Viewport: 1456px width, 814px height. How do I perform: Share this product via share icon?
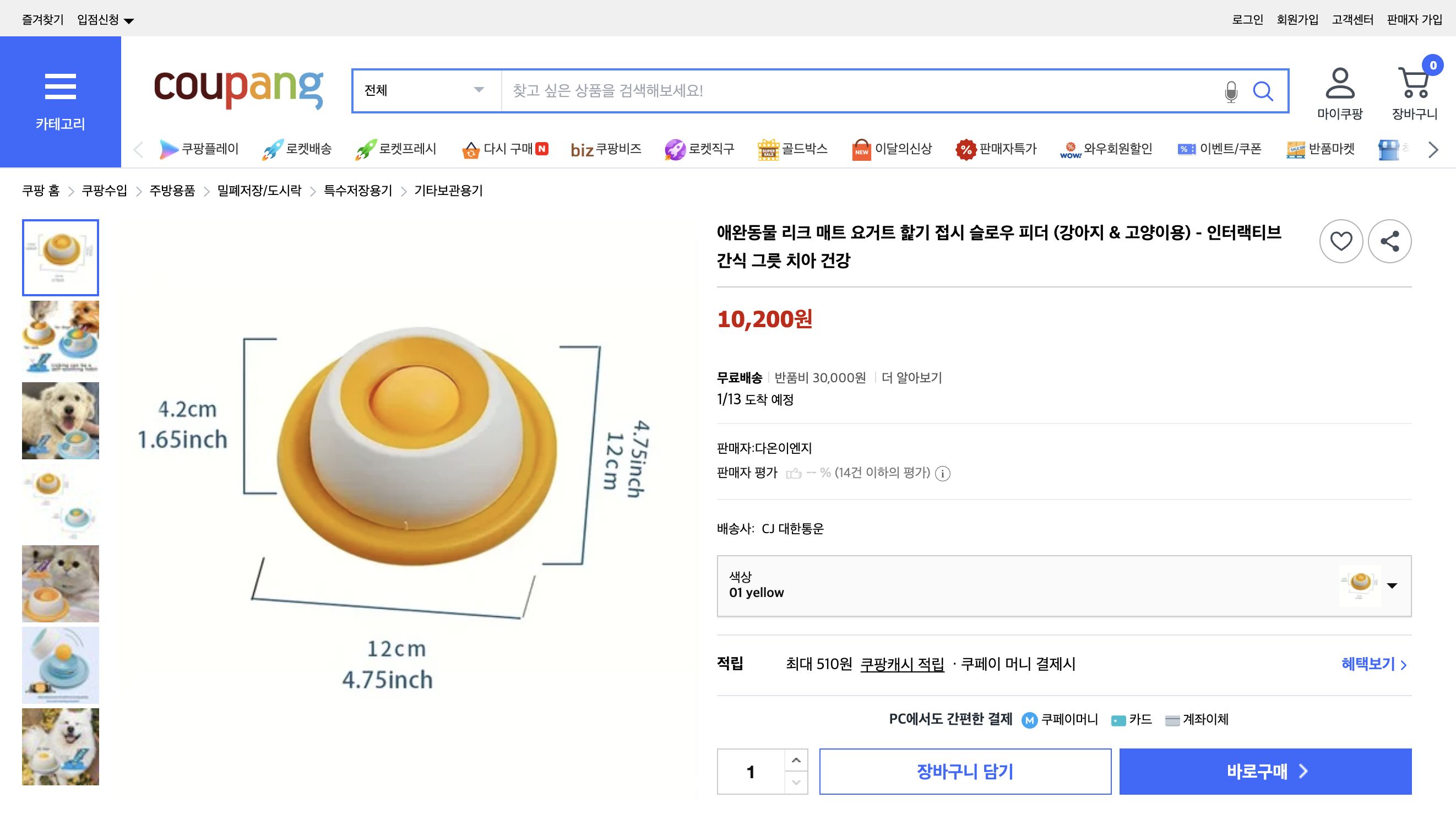coord(1390,240)
